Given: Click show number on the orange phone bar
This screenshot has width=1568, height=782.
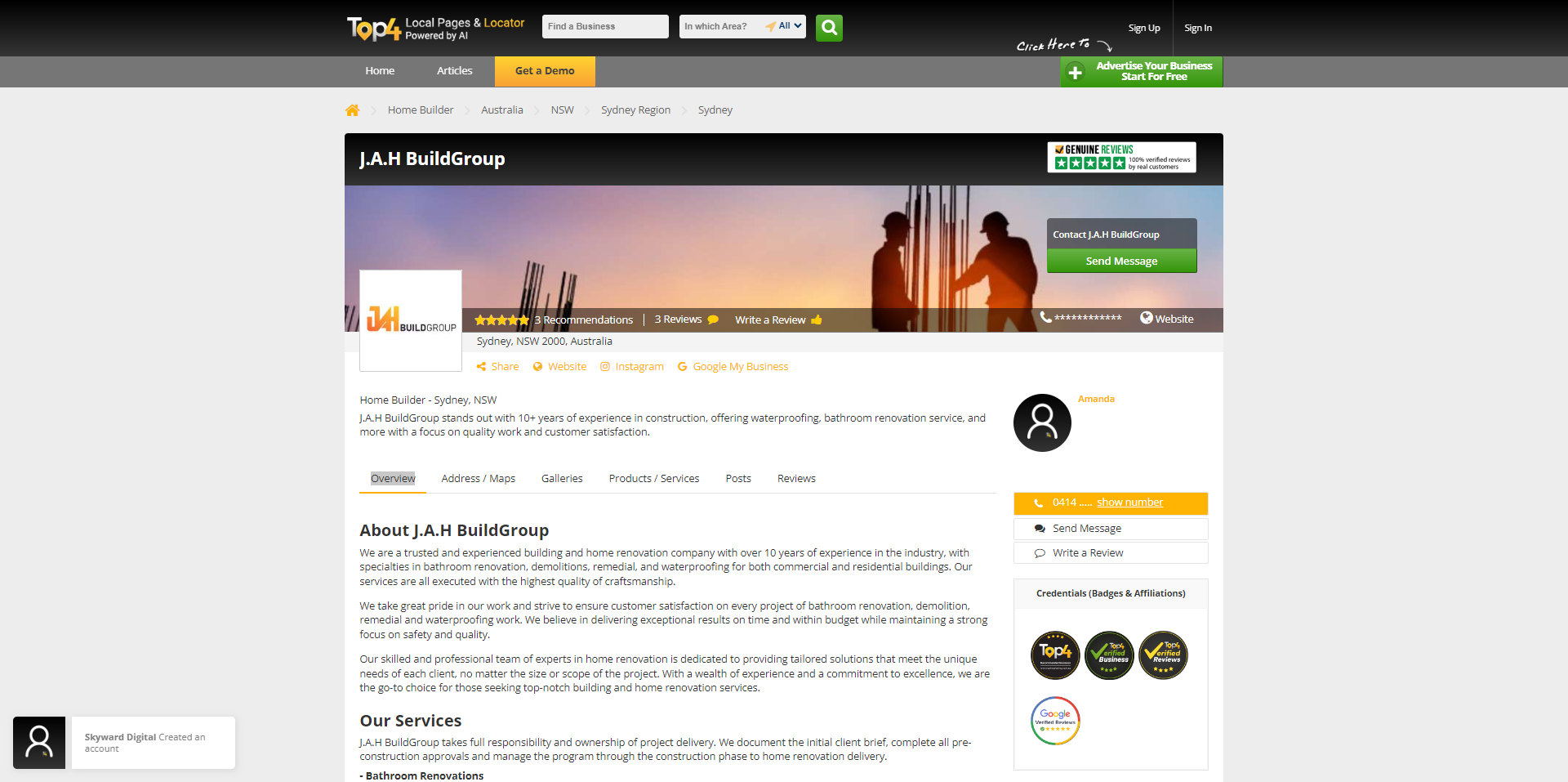Looking at the screenshot, I should click(1130, 503).
